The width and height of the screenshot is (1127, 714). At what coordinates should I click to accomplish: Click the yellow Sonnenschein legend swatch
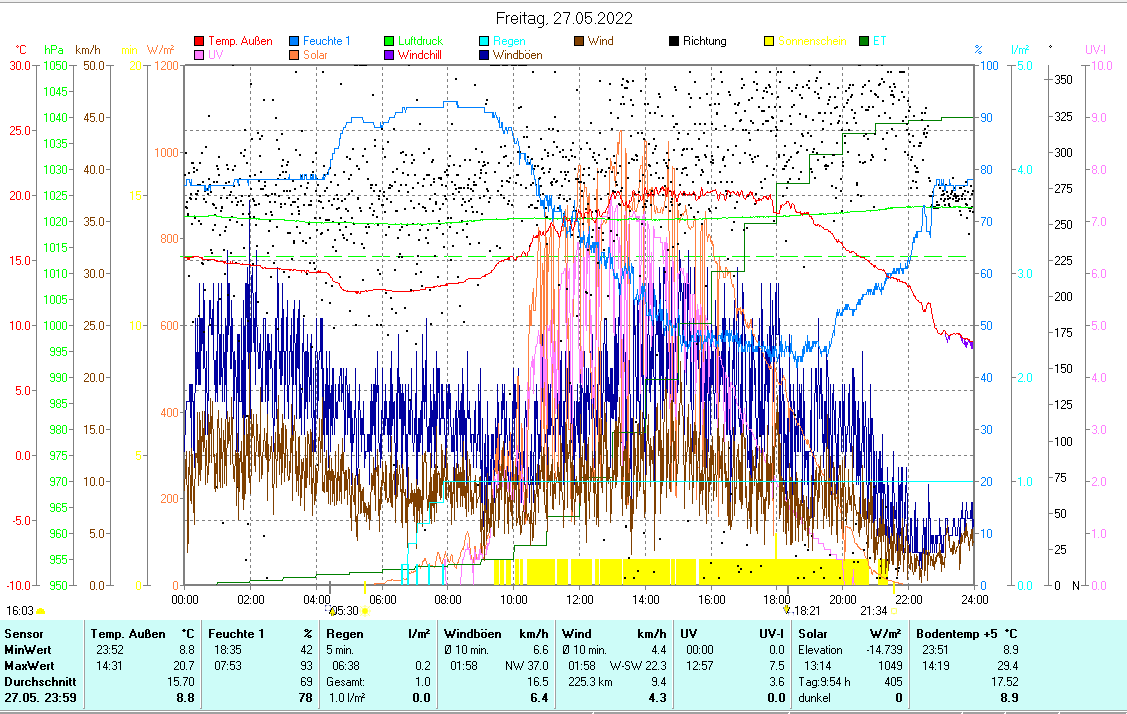click(768, 41)
